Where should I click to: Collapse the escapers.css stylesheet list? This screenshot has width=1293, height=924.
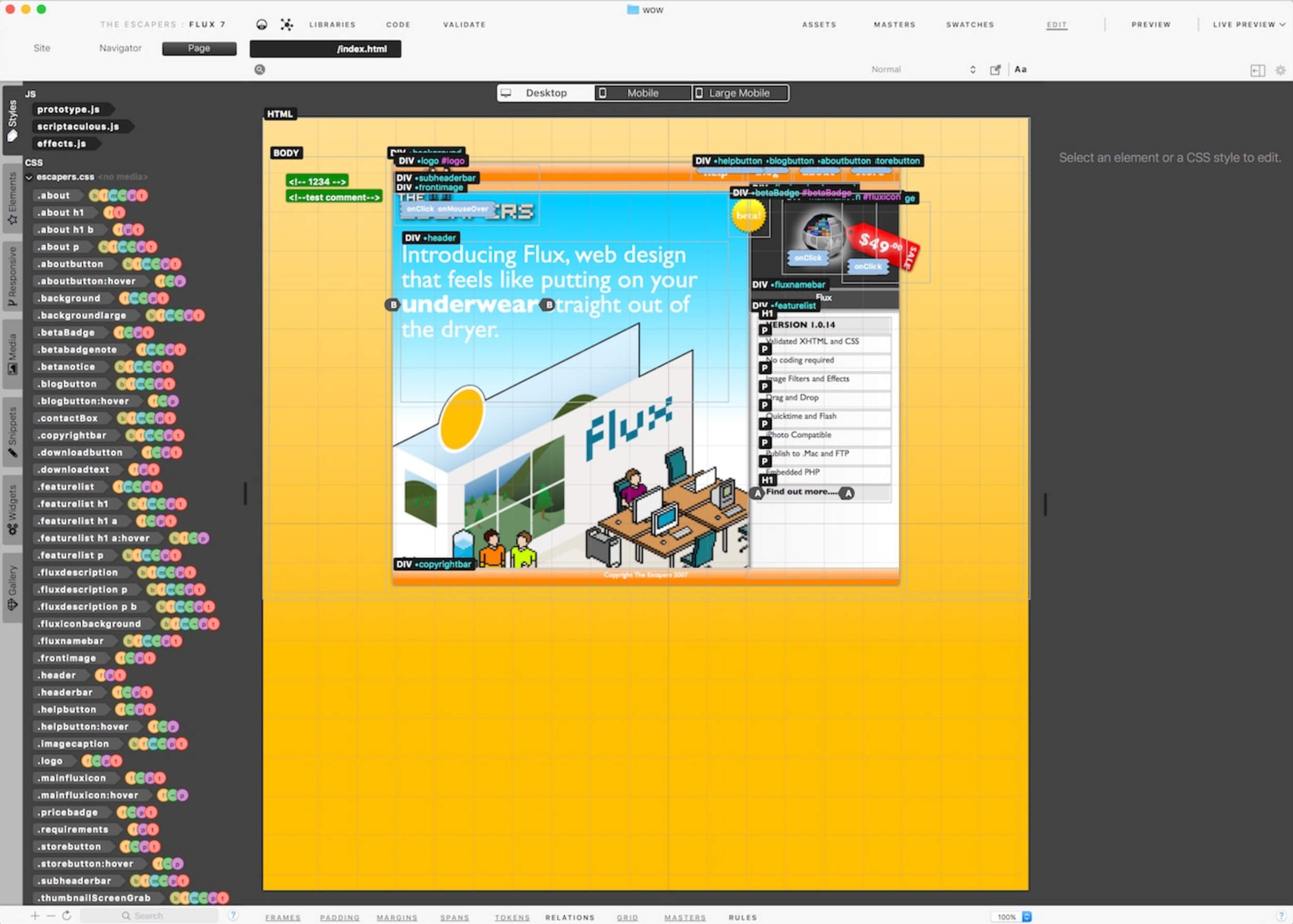tap(29, 177)
